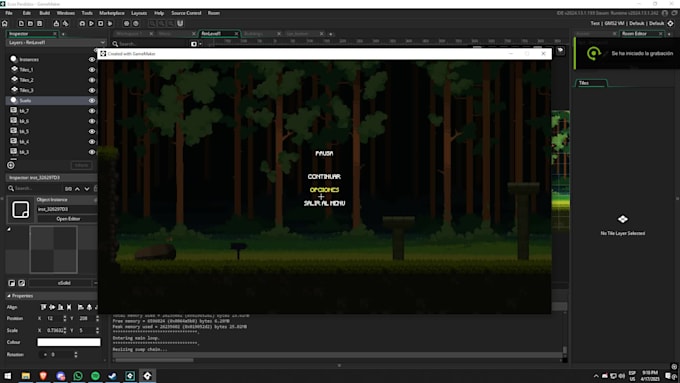Show hidden system tray icons
This screenshot has width=680, height=383.
[596, 376]
